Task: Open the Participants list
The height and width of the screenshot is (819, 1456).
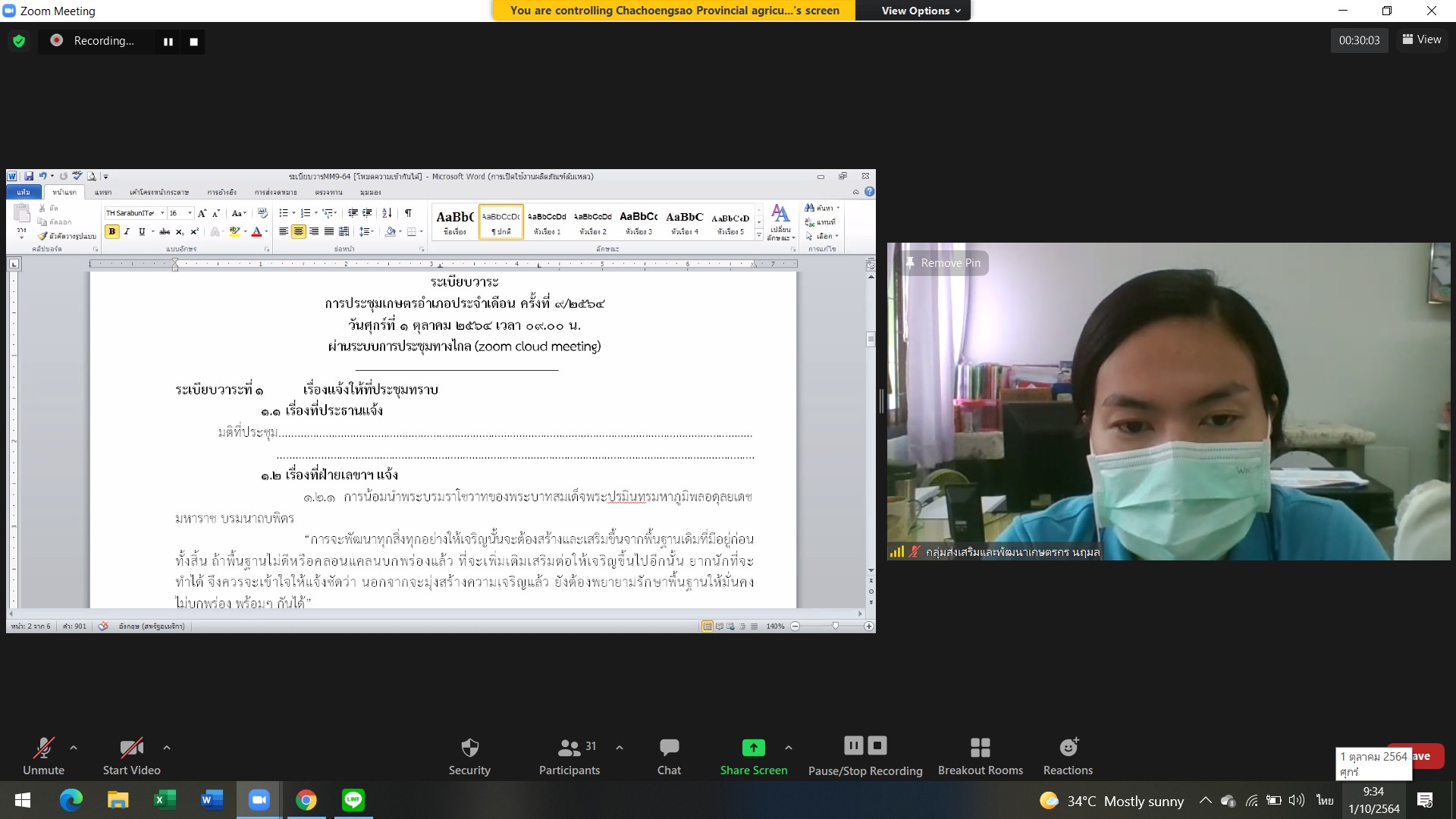Action: click(x=569, y=748)
